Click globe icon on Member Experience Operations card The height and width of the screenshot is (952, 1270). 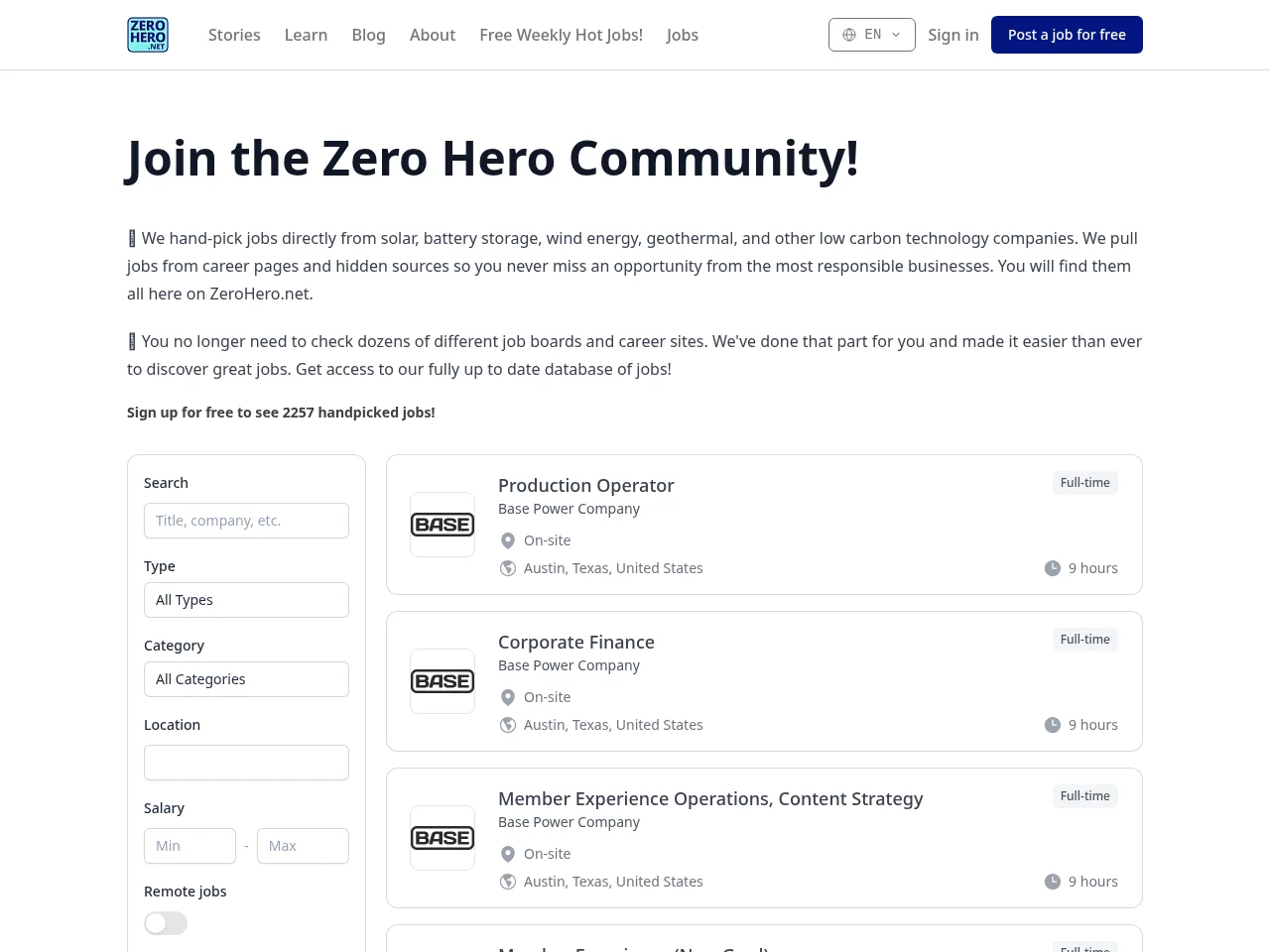[x=508, y=882]
